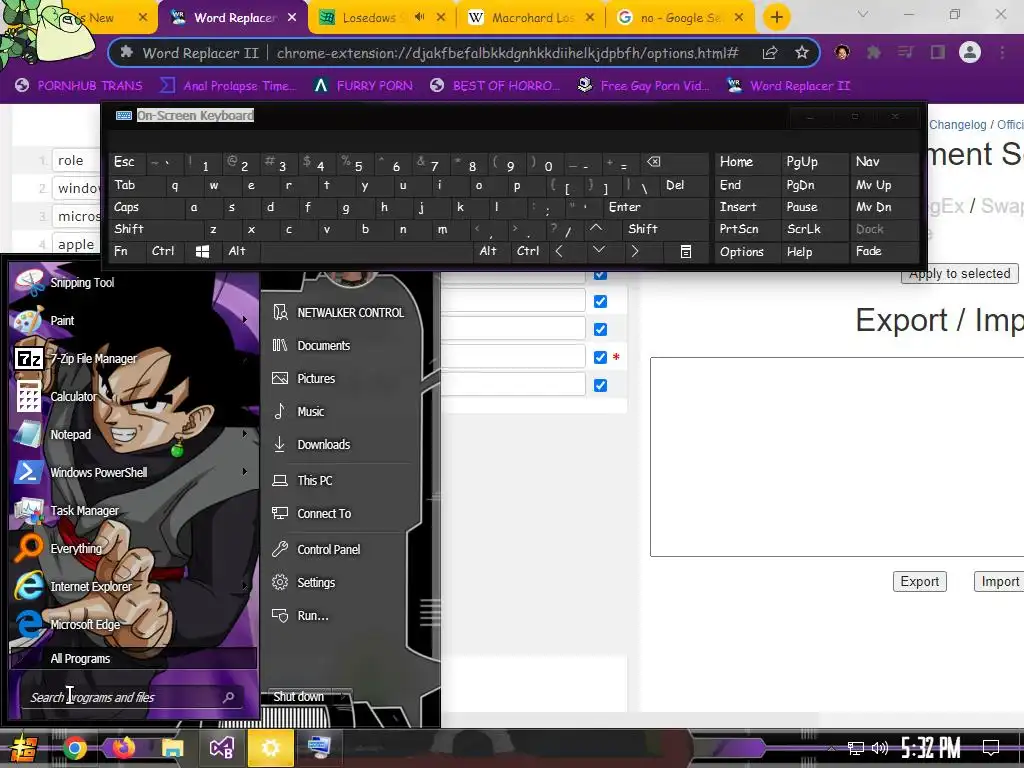Open the notification center icon

pyautogui.click(x=991, y=748)
